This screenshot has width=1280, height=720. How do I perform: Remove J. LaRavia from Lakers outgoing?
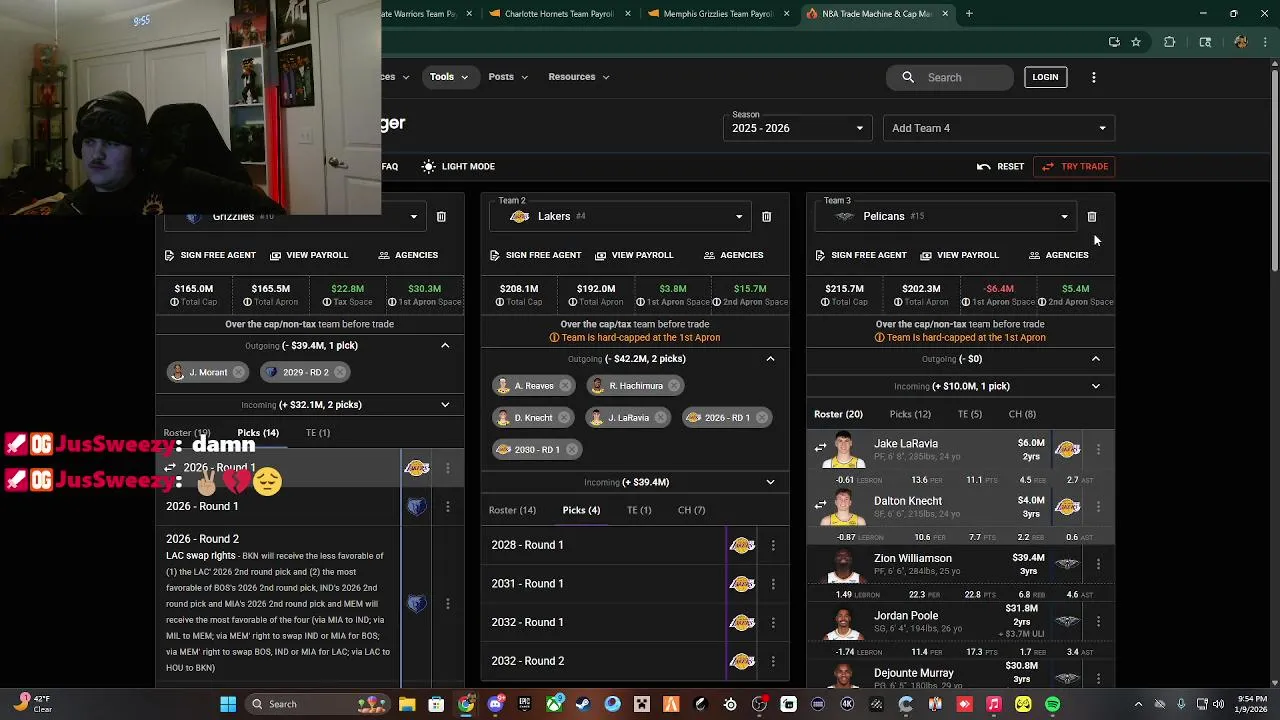[661, 418]
